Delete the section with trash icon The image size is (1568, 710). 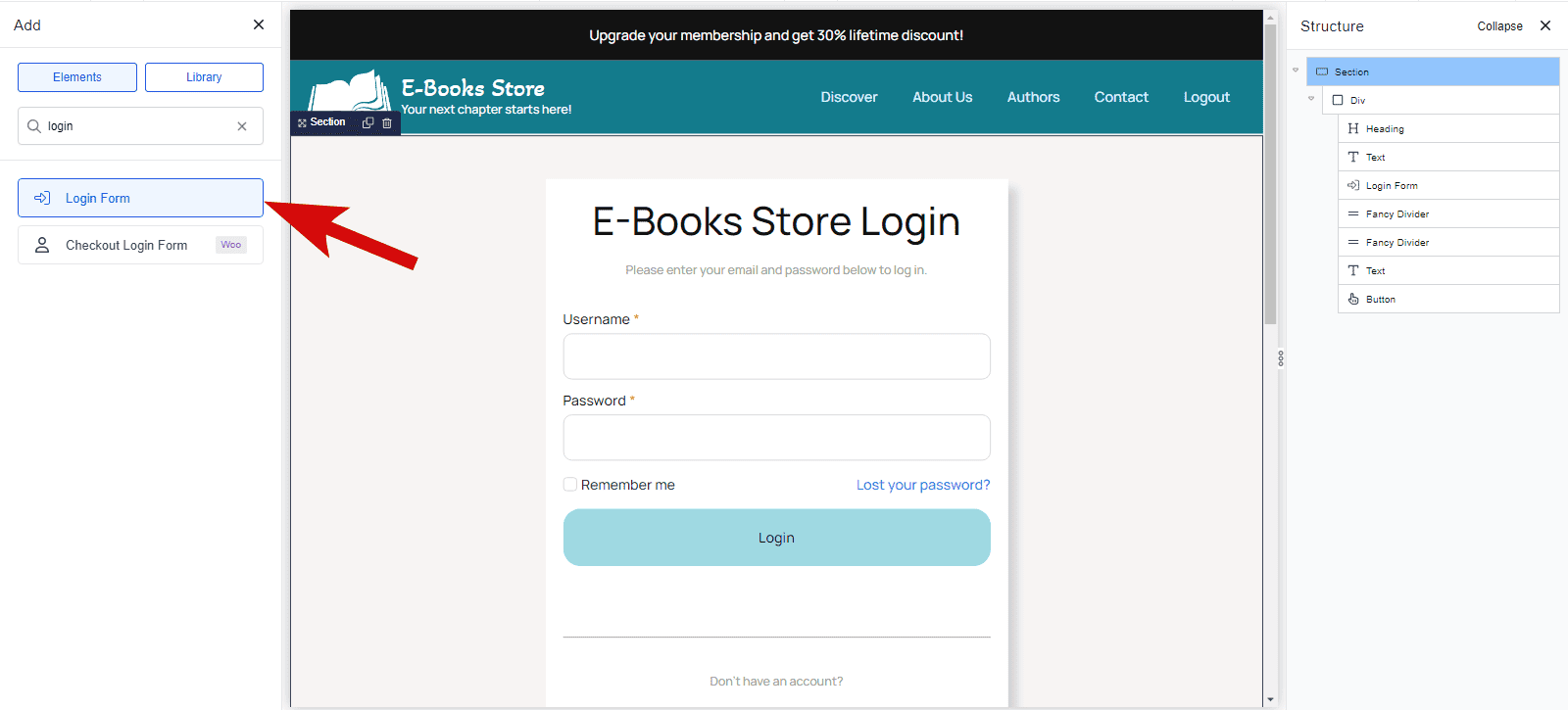pos(387,122)
